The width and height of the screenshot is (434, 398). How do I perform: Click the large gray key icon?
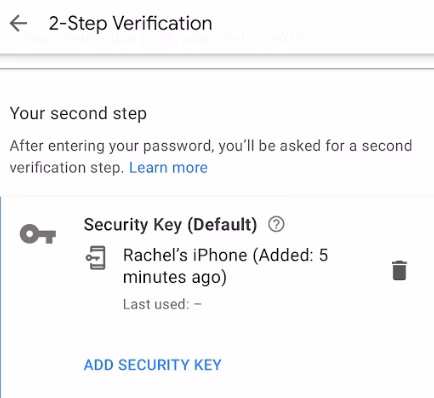[x=38, y=234]
